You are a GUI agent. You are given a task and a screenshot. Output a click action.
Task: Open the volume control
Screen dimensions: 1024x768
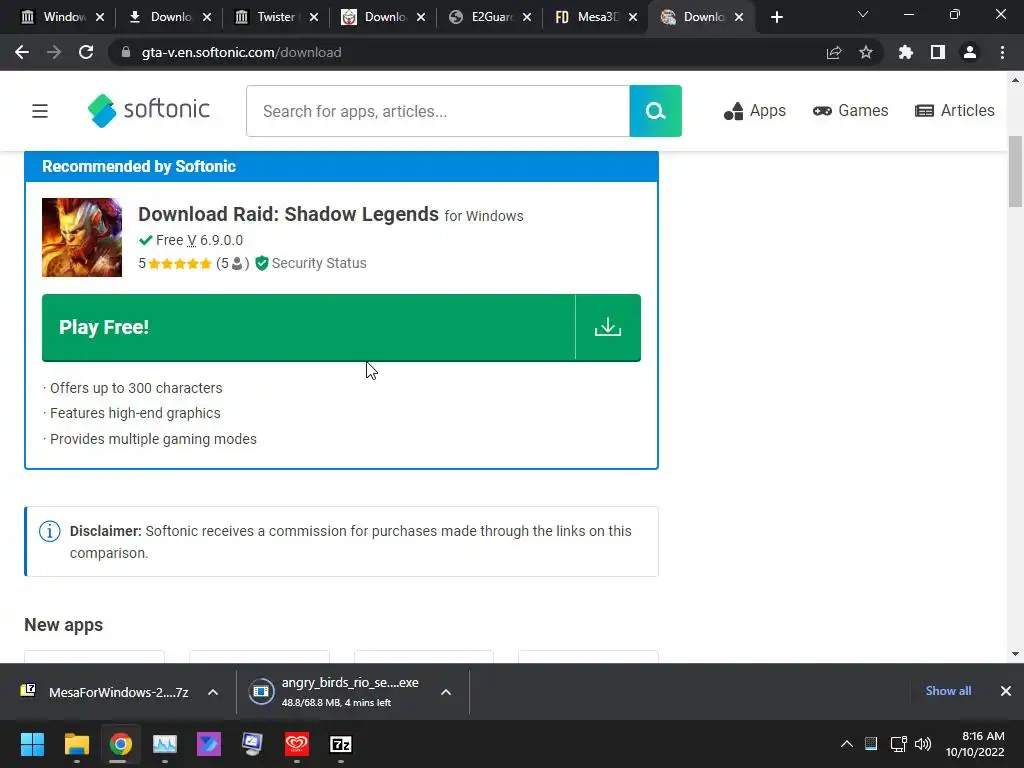click(x=923, y=744)
